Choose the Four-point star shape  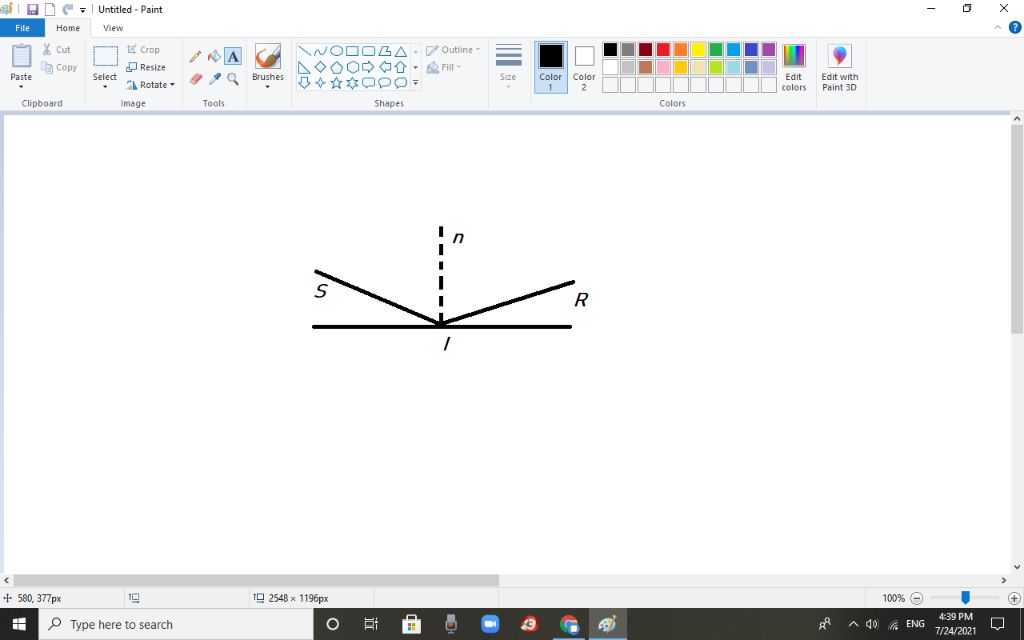pos(320,83)
